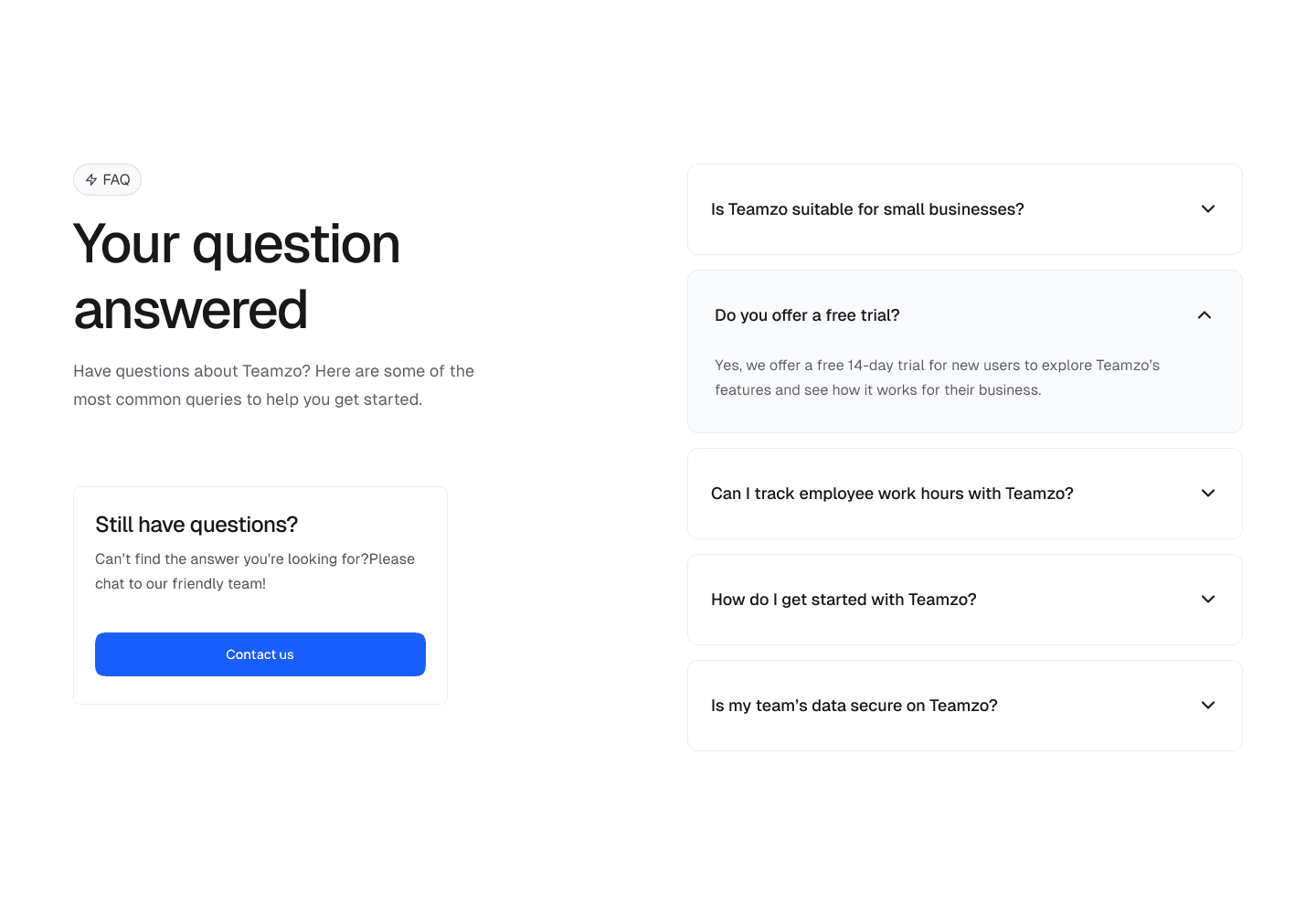The image size is (1316, 914).
Task: Click the 'Still have questions?' heading
Action: click(x=196, y=524)
